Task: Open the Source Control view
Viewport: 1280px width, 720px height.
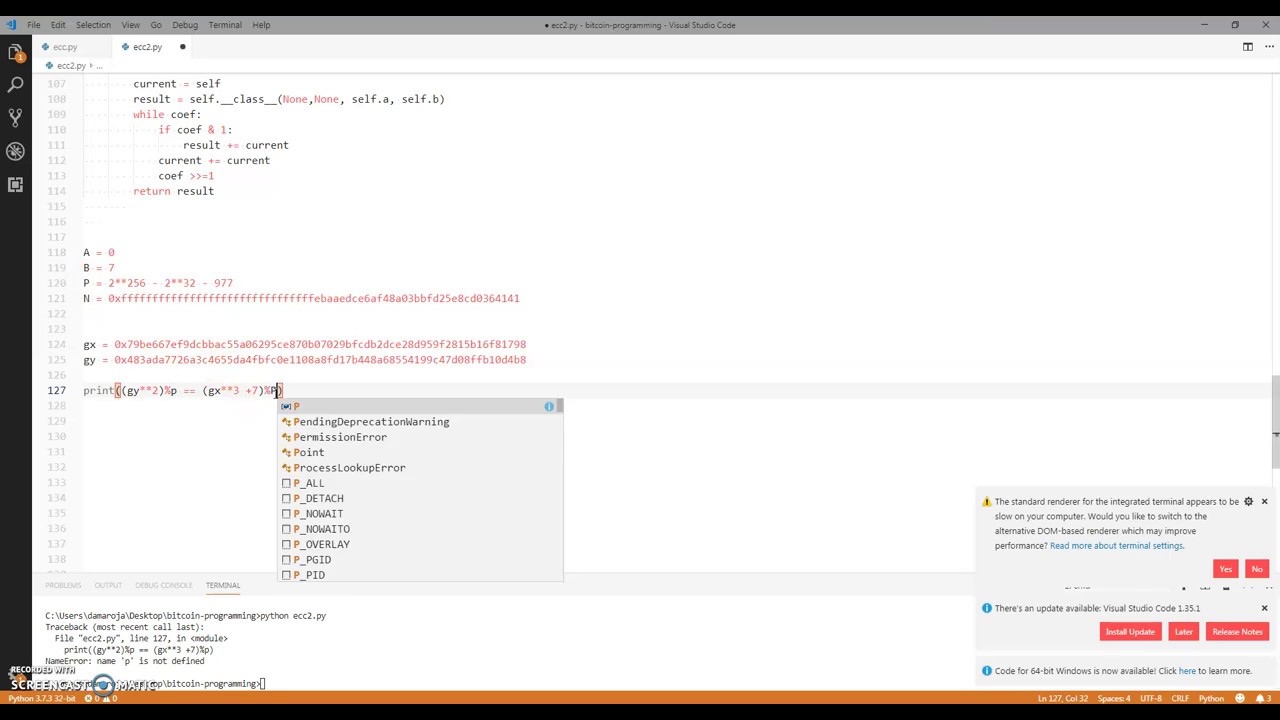Action: [15, 118]
